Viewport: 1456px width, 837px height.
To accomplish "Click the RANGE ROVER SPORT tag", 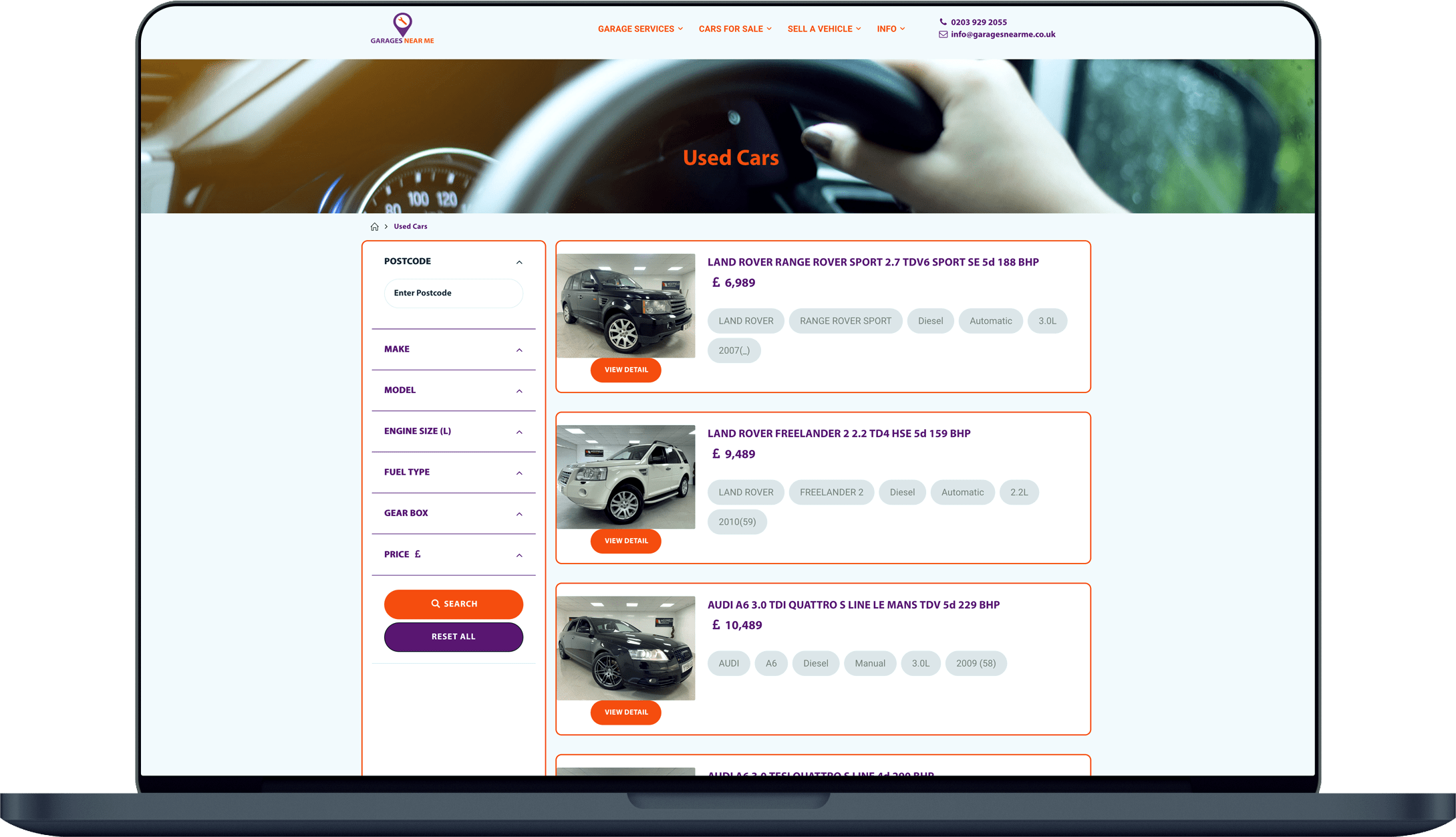I will coord(845,321).
